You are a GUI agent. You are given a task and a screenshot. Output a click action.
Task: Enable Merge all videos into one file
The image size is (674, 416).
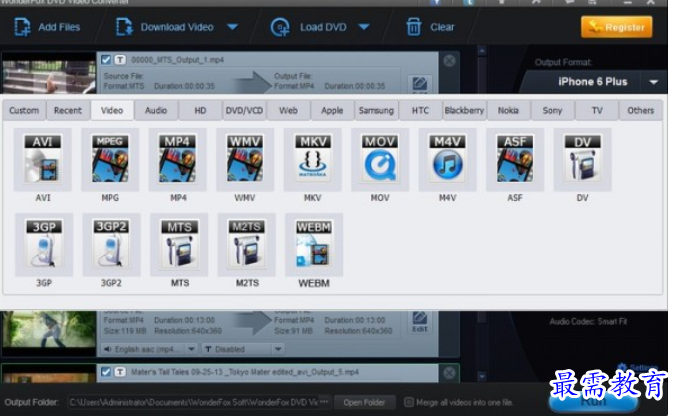pyautogui.click(x=409, y=403)
